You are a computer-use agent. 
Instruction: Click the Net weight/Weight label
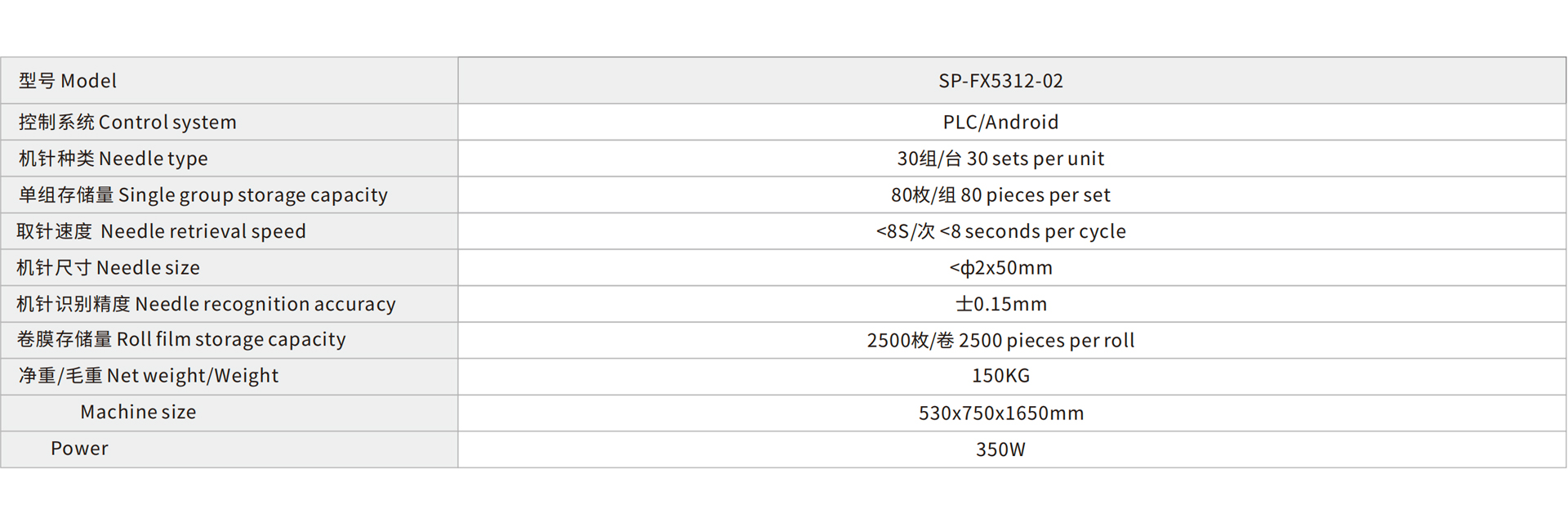pos(149,376)
